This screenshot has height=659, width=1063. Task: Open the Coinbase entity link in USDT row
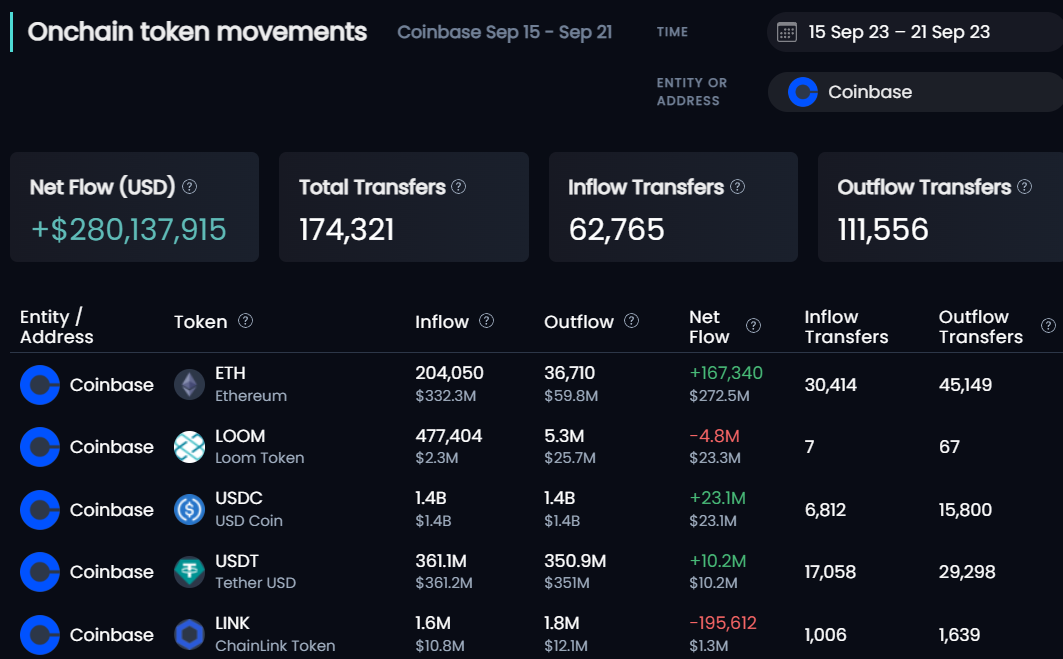tap(112, 572)
